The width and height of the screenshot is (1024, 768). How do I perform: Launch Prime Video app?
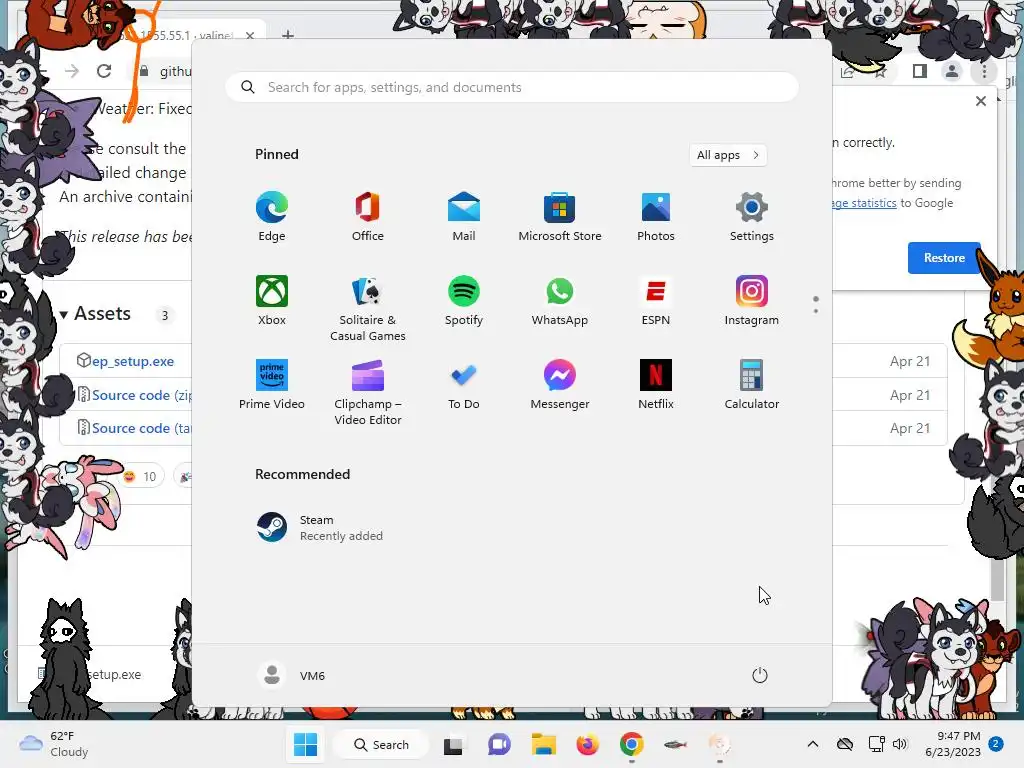pos(272,385)
